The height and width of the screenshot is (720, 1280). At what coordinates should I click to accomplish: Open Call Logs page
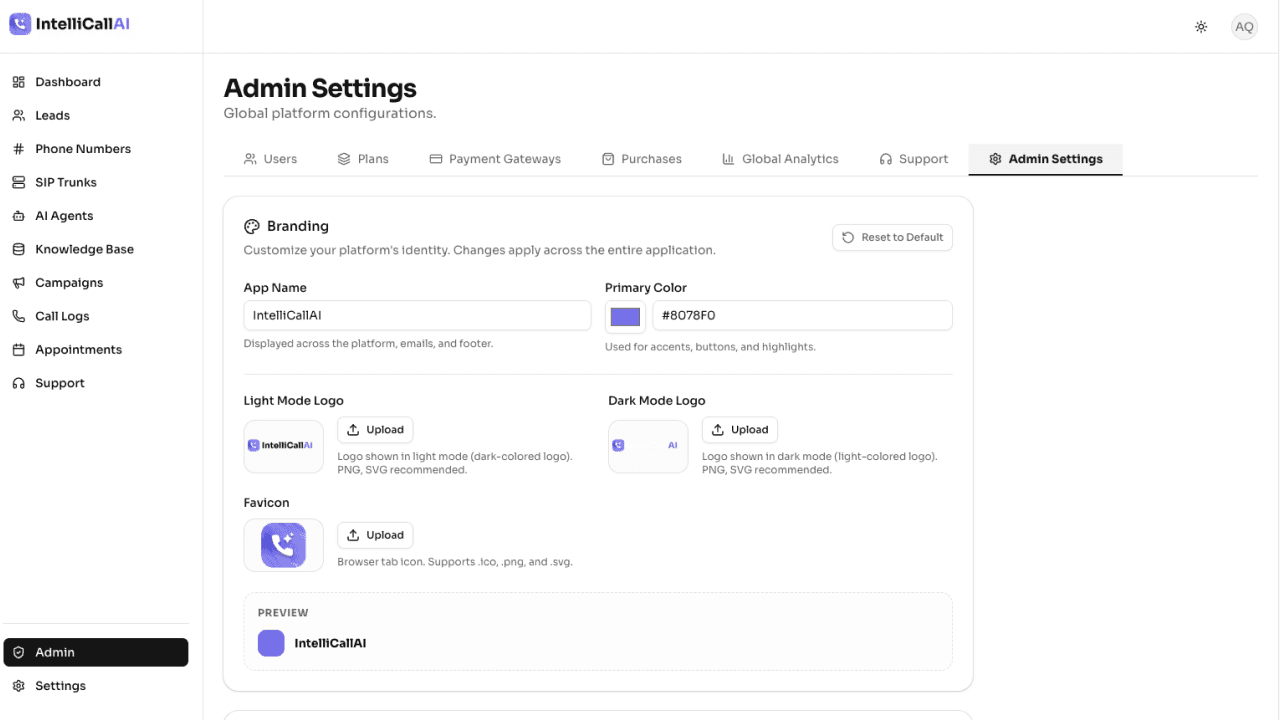96,316
